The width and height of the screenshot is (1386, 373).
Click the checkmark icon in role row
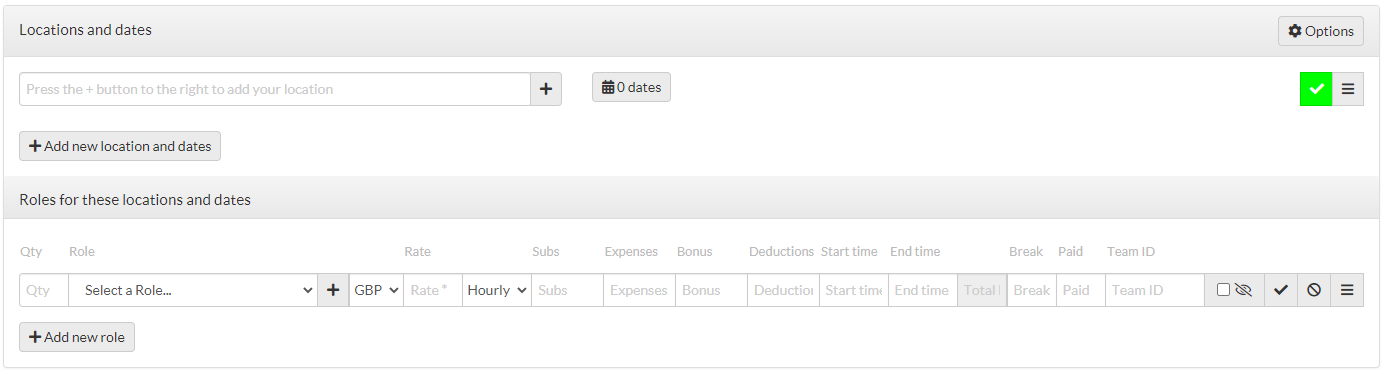1281,290
